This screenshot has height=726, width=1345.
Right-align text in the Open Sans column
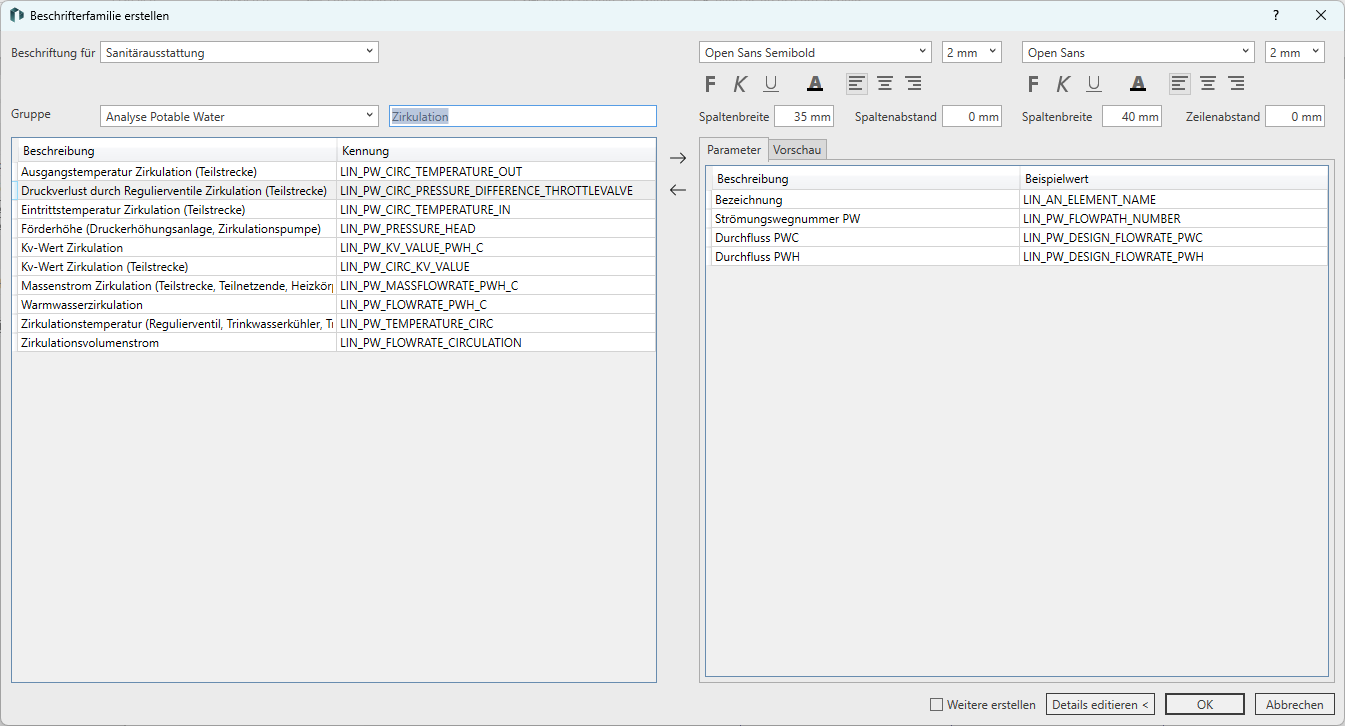tap(1236, 84)
